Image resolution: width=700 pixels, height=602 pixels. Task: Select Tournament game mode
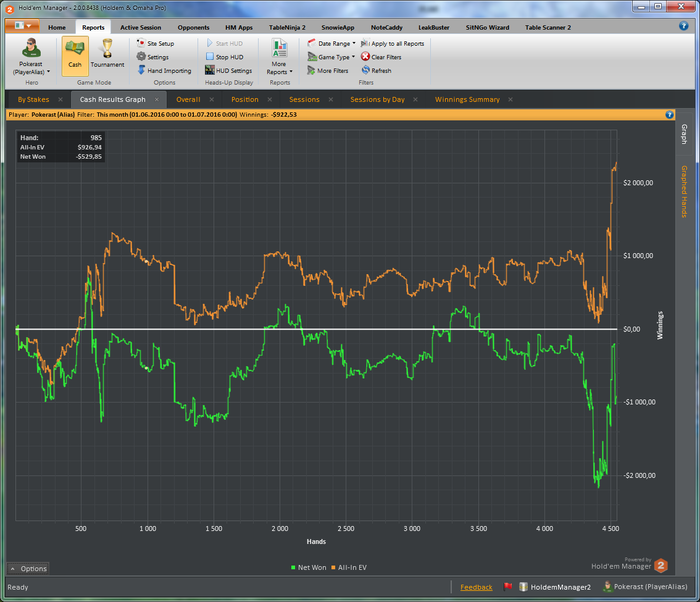click(x=107, y=54)
